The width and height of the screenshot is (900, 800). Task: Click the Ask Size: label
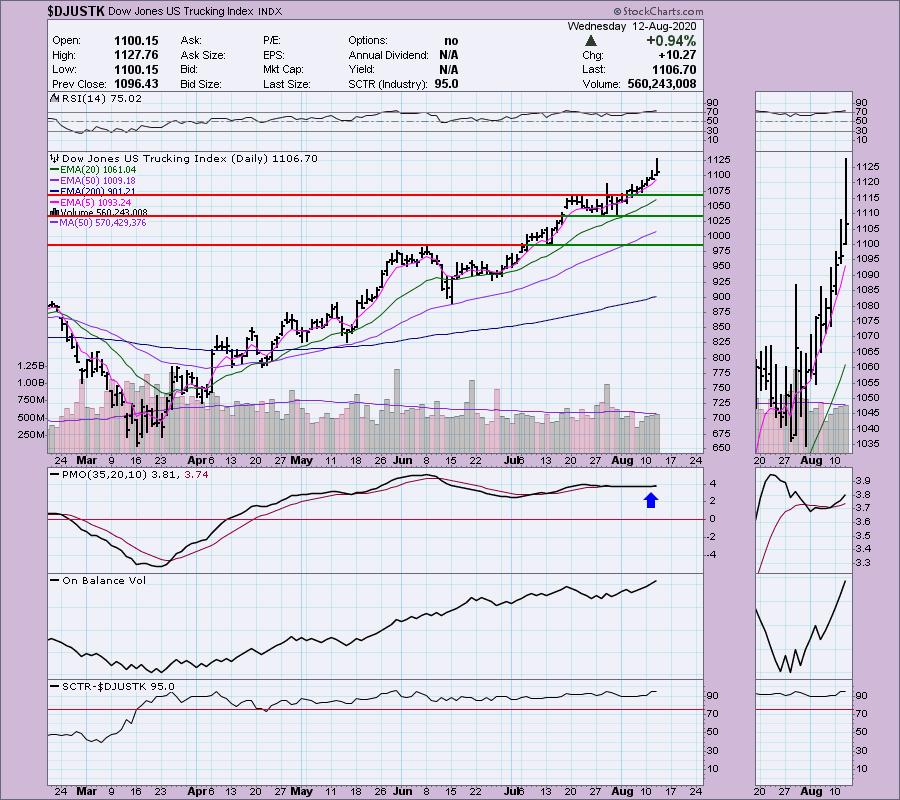(x=203, y=55)
